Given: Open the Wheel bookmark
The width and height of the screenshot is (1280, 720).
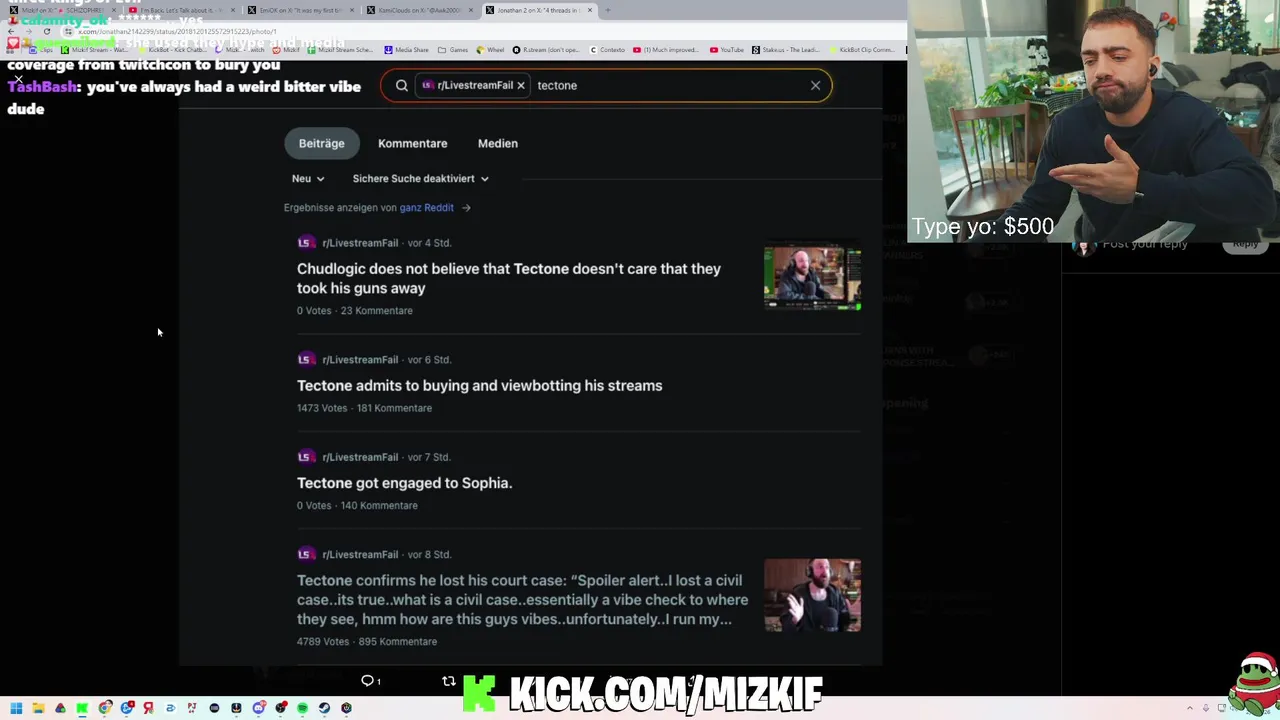Looking at the screenshot, I should pyautogui.click(x=490, y=50).
